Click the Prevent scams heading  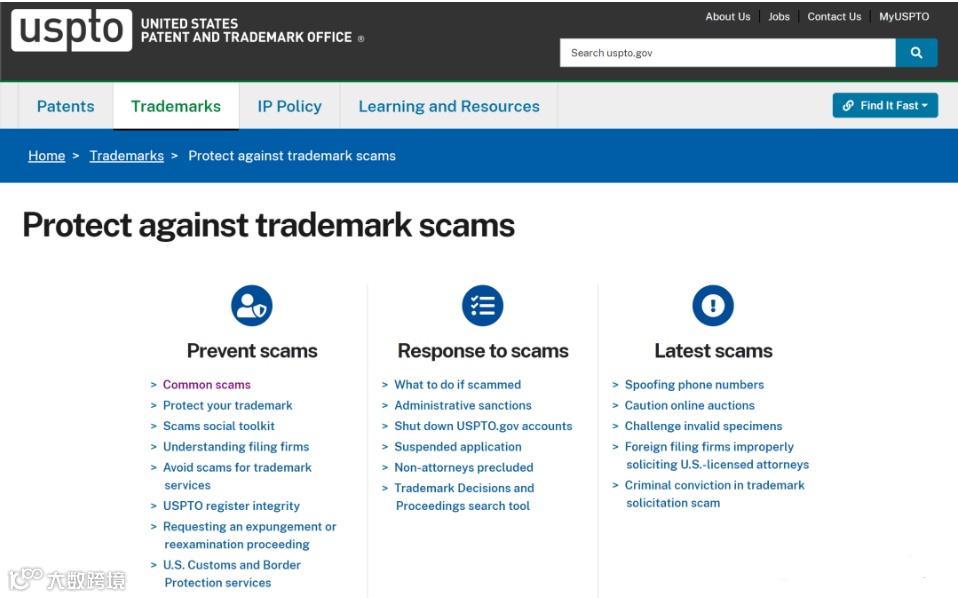click(x=252, y=351)
